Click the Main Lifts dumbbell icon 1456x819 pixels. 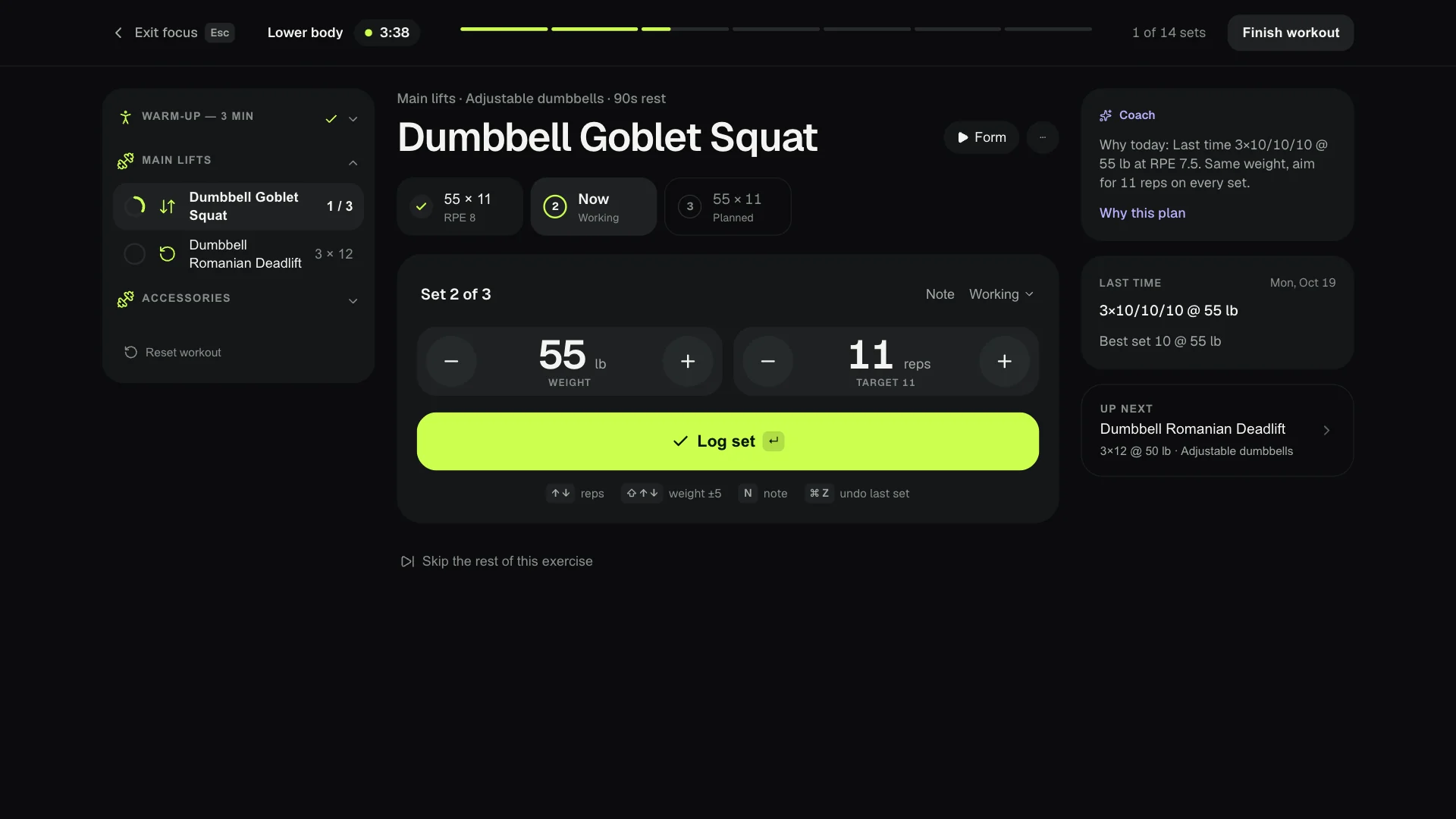[126, 161]
